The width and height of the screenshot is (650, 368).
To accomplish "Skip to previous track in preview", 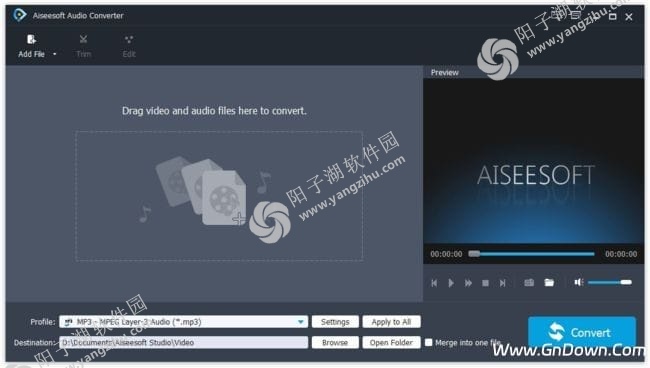I will pos(434,283).
